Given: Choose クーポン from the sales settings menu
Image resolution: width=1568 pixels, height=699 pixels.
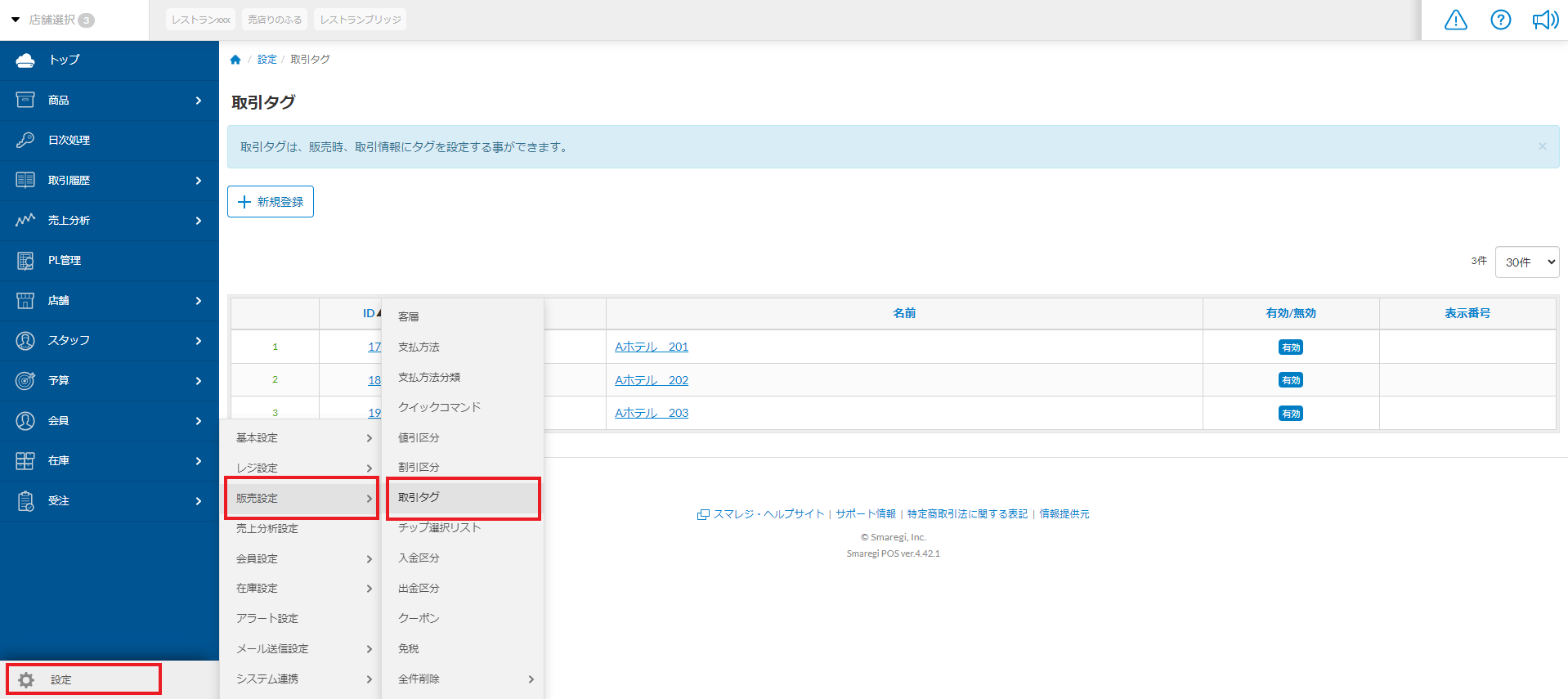Looking at the screenshot, I should click(419, 618).
